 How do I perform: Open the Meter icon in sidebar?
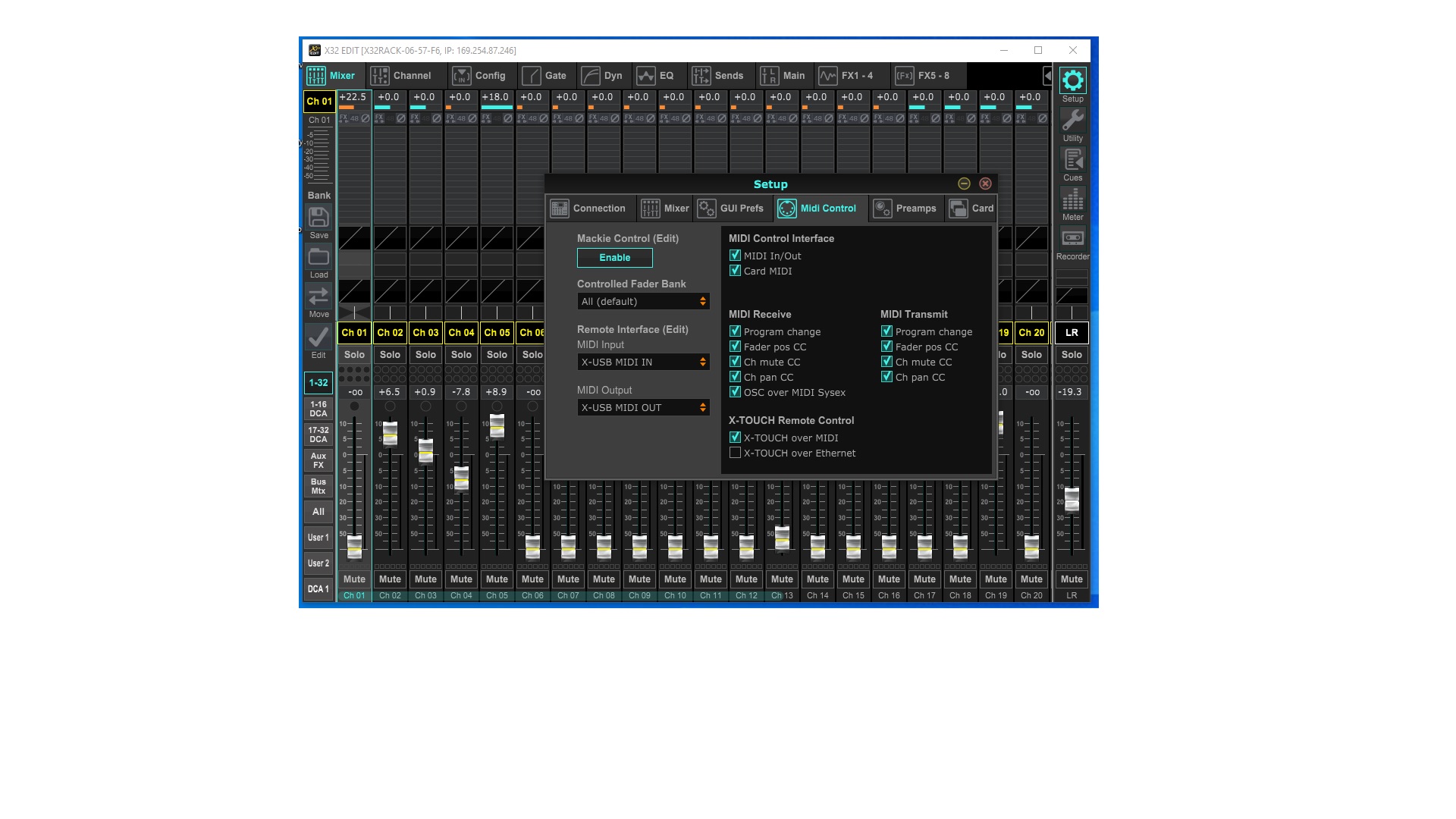click(1072, 200)
